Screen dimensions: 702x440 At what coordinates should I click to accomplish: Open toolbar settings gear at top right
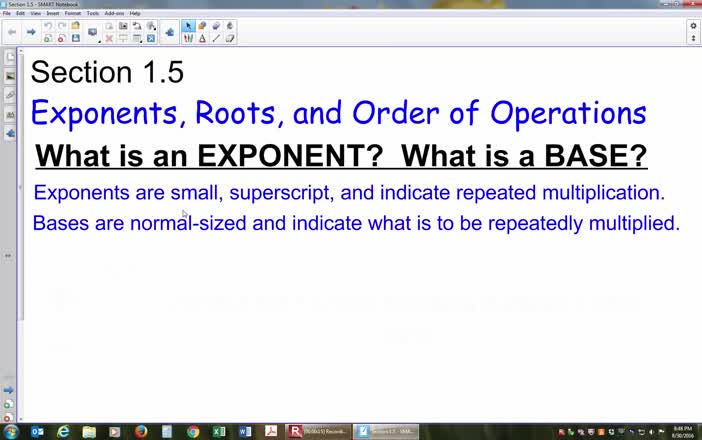(693, 26)
